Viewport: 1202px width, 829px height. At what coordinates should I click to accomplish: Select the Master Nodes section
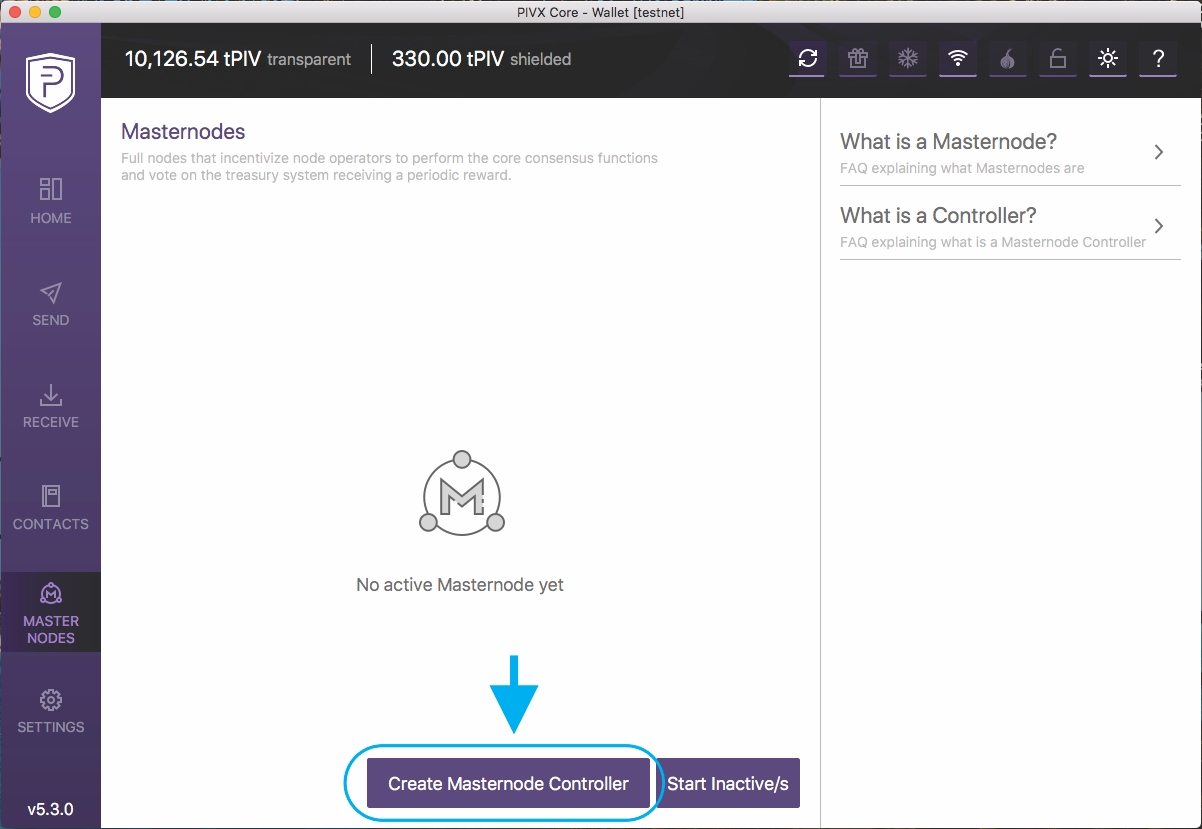(x=51, y=612)
